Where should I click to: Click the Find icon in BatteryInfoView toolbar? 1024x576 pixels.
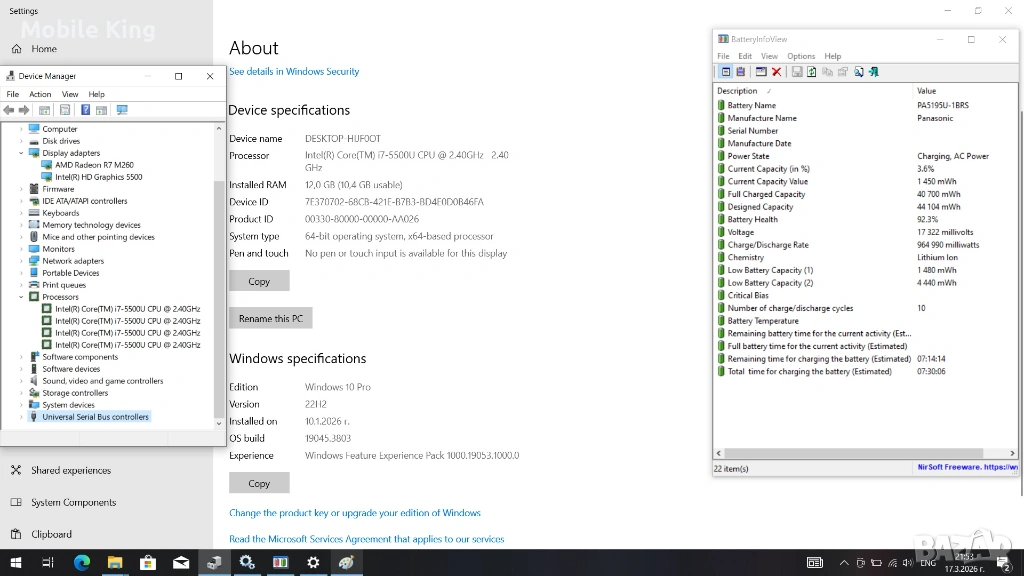859,72
